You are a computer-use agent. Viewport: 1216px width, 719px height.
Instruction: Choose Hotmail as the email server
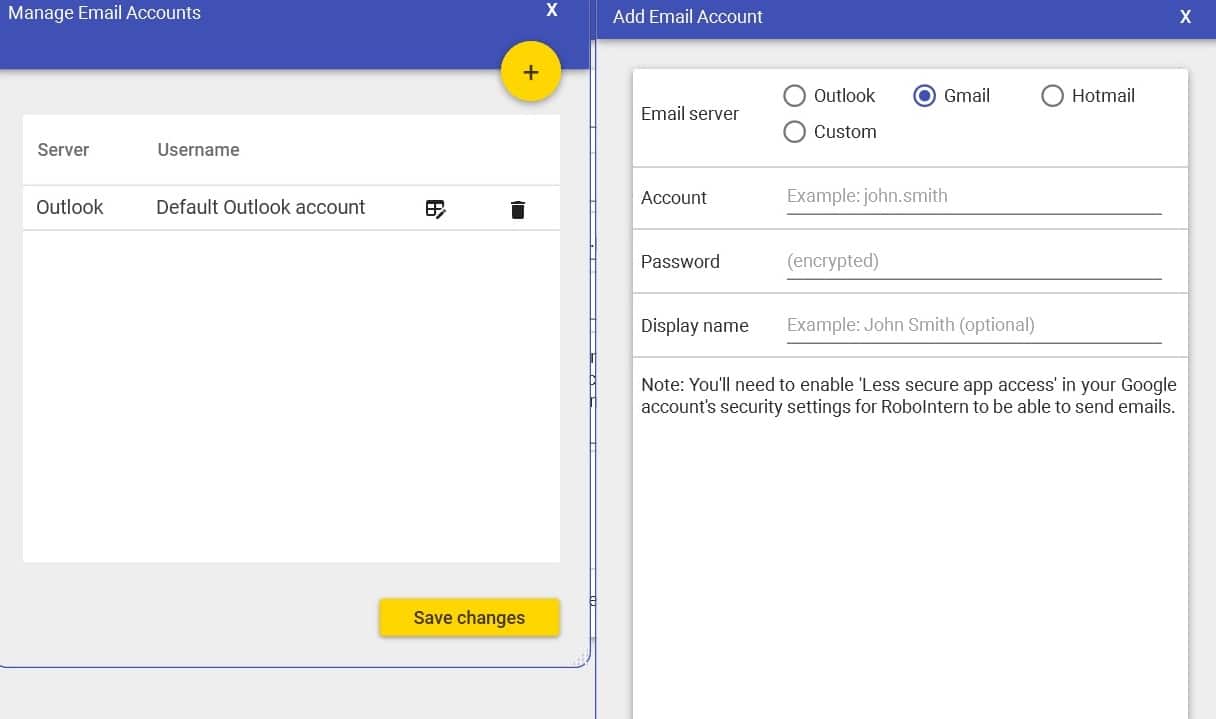point(1052,96)
